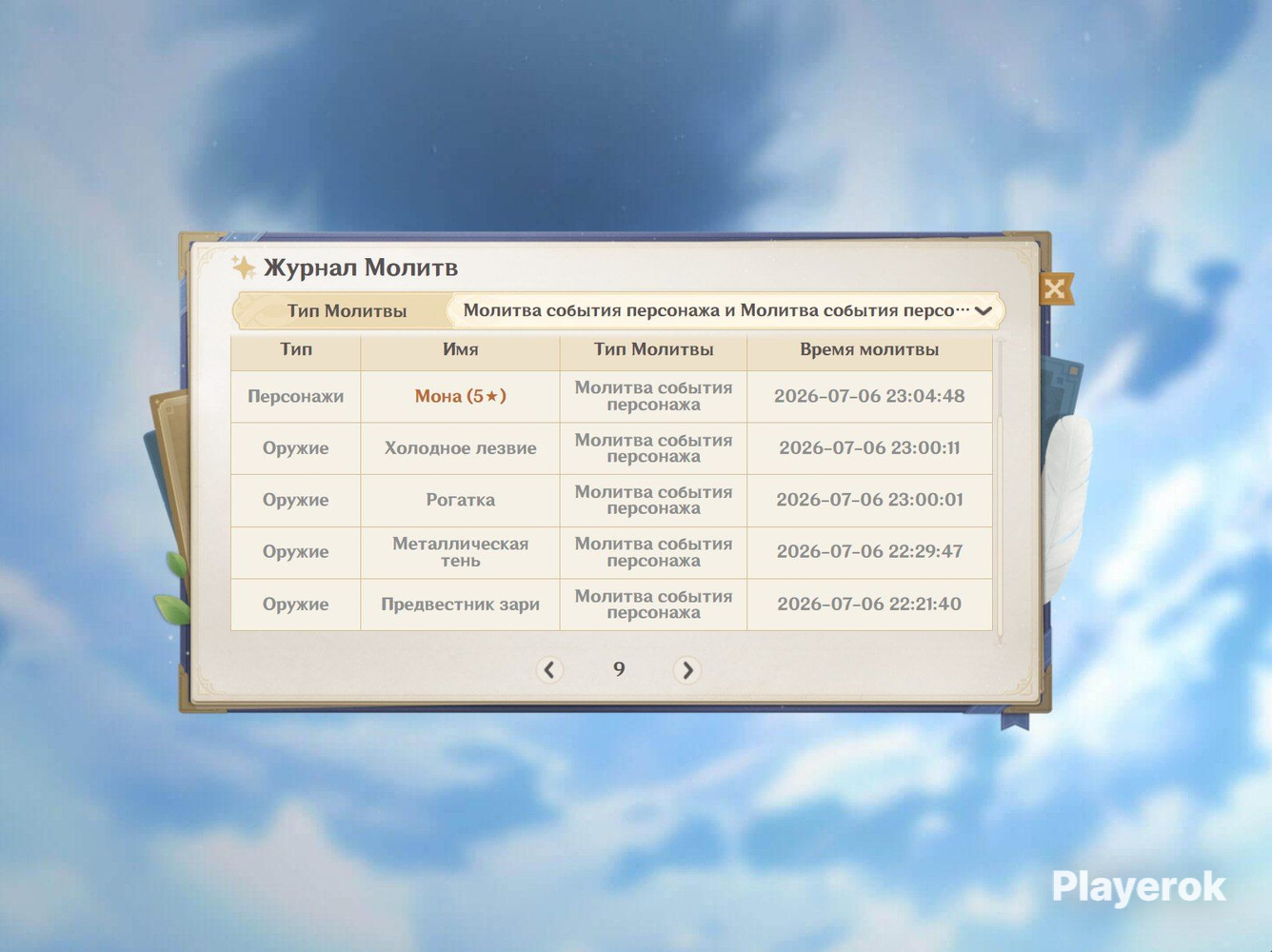The image size is (1272, 952).
Task: Select the Предвестник зари row
Action: [611, 604]
